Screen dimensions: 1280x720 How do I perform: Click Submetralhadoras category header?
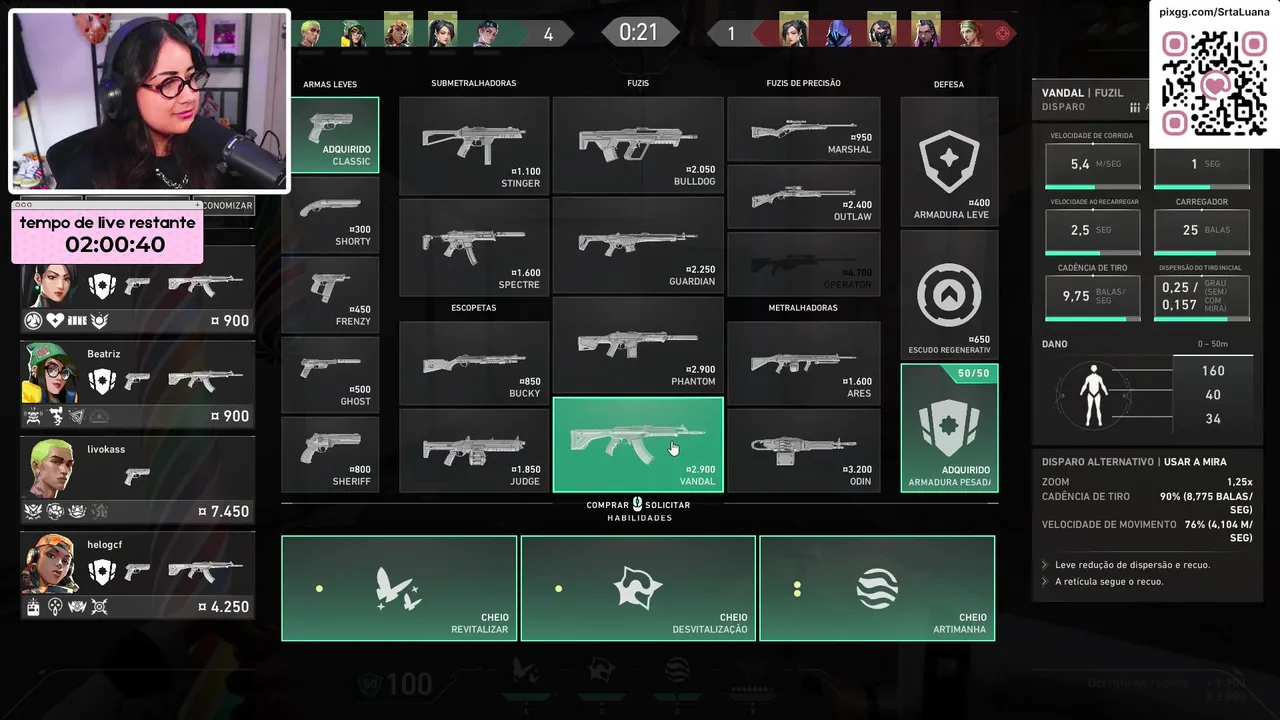(x=474, y=83)
